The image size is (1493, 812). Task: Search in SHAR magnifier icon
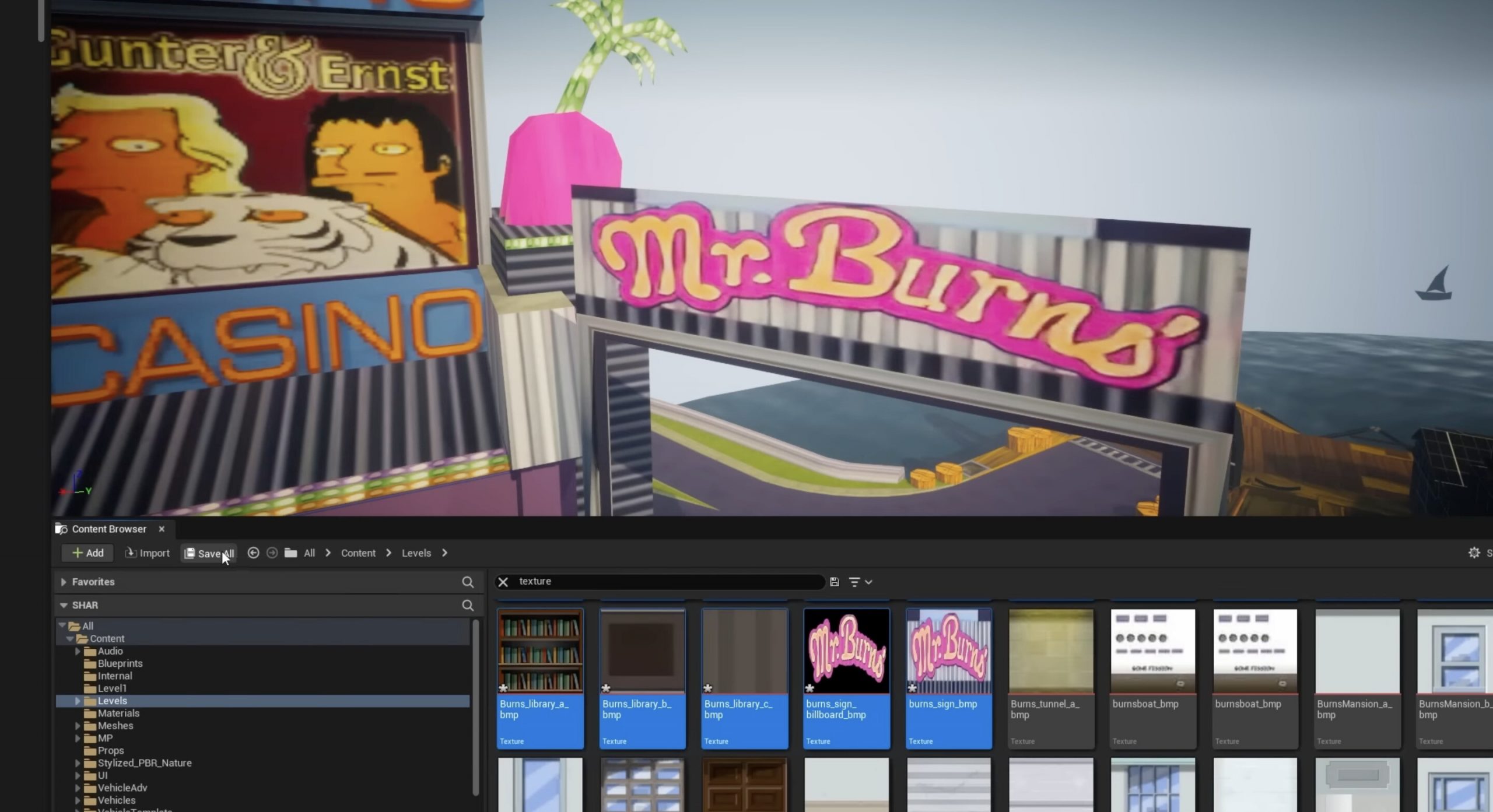coord(468,605)
